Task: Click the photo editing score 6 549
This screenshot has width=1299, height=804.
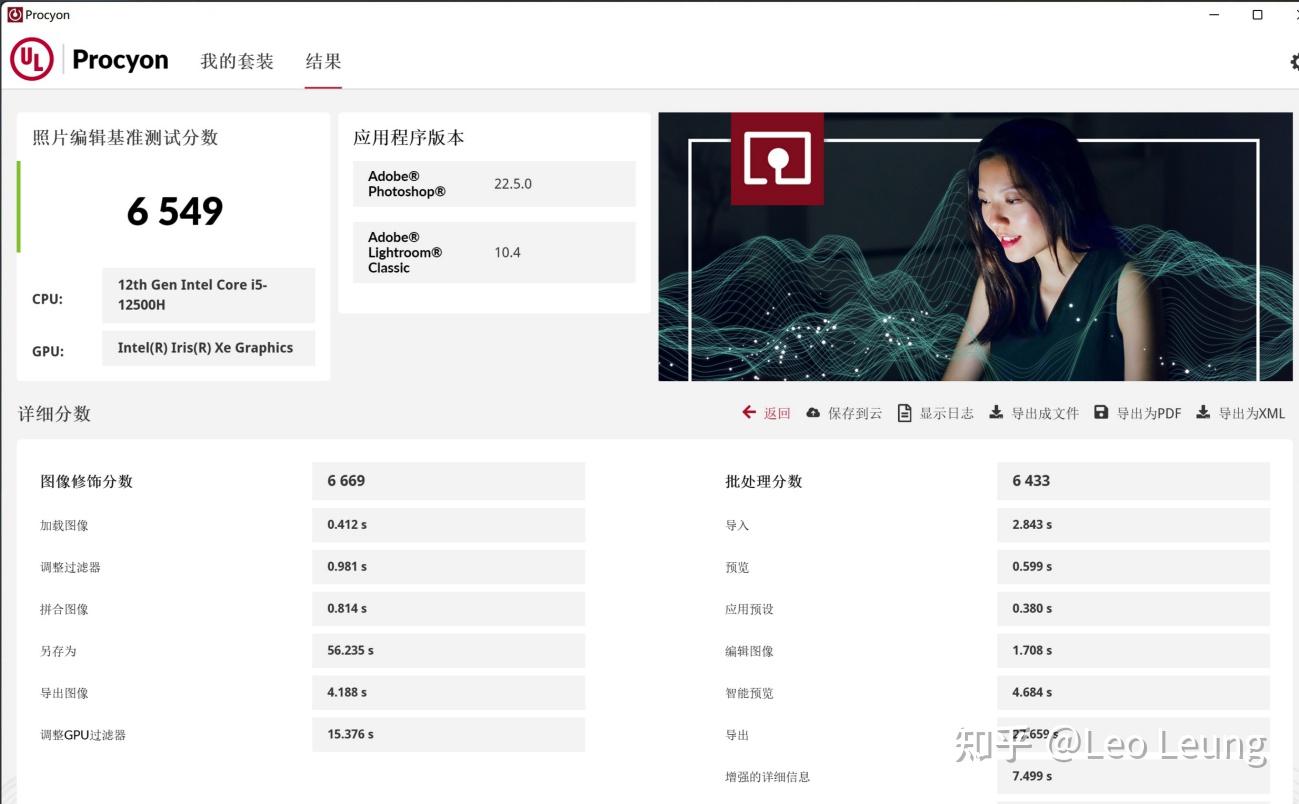Action: pos(174,210)
